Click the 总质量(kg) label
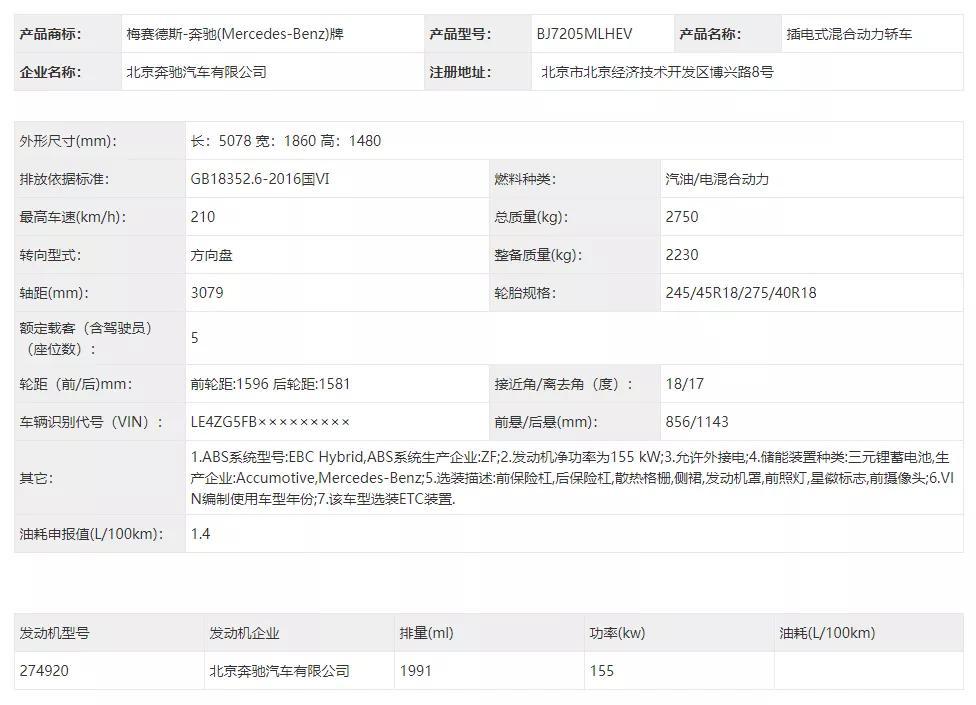Image resolution: width=976 pixels, height=705 pixels. pyautogui.click(x=532, y=217)
